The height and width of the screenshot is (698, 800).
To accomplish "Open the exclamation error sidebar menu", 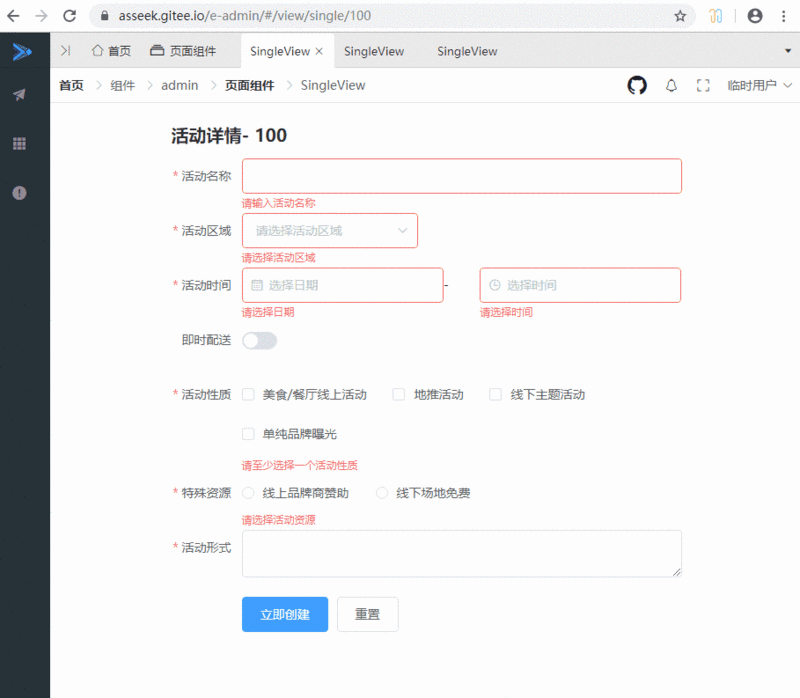I will pyautogui.click(x=19, y=193).
